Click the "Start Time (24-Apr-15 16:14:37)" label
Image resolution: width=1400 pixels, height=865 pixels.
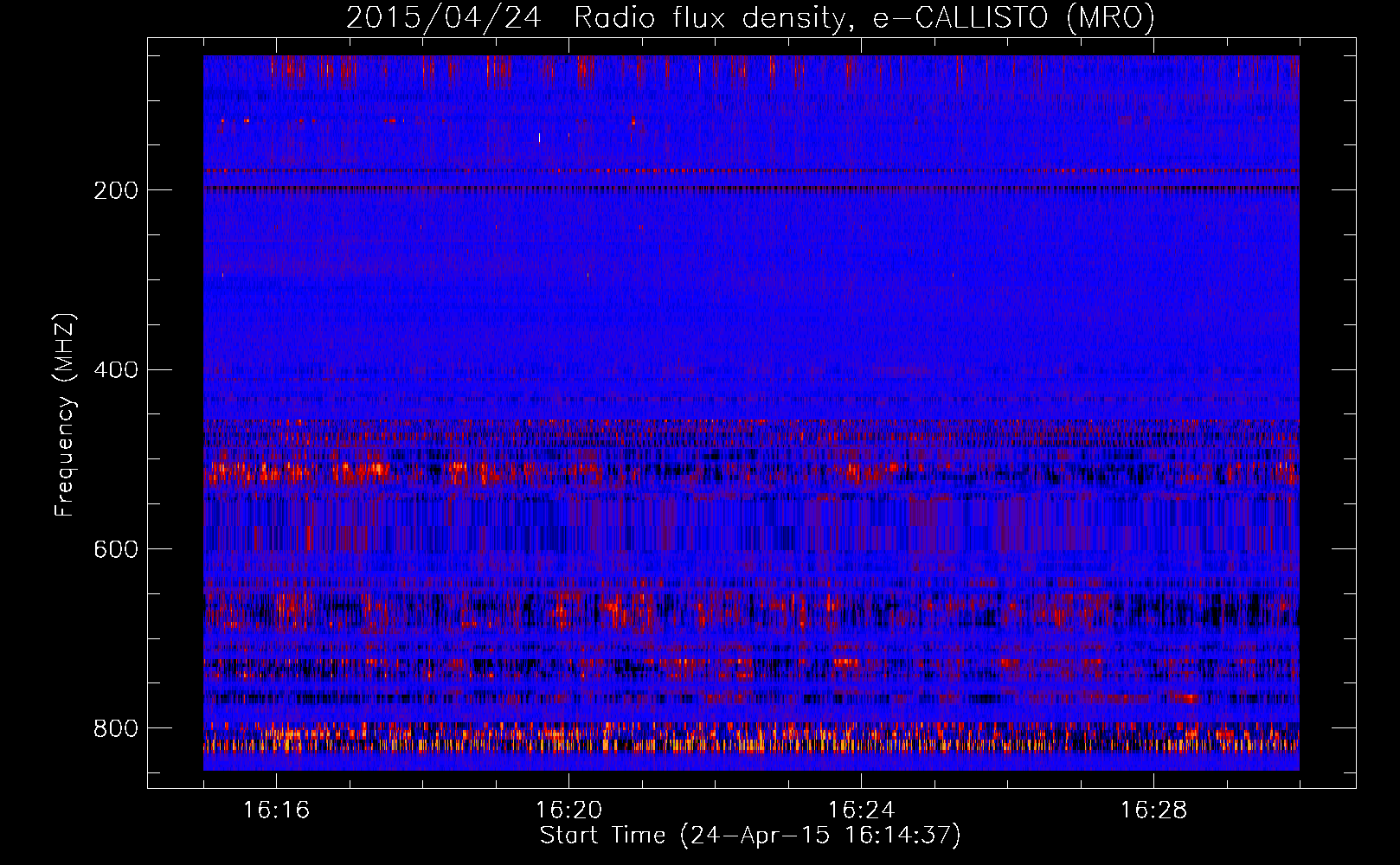750,836
